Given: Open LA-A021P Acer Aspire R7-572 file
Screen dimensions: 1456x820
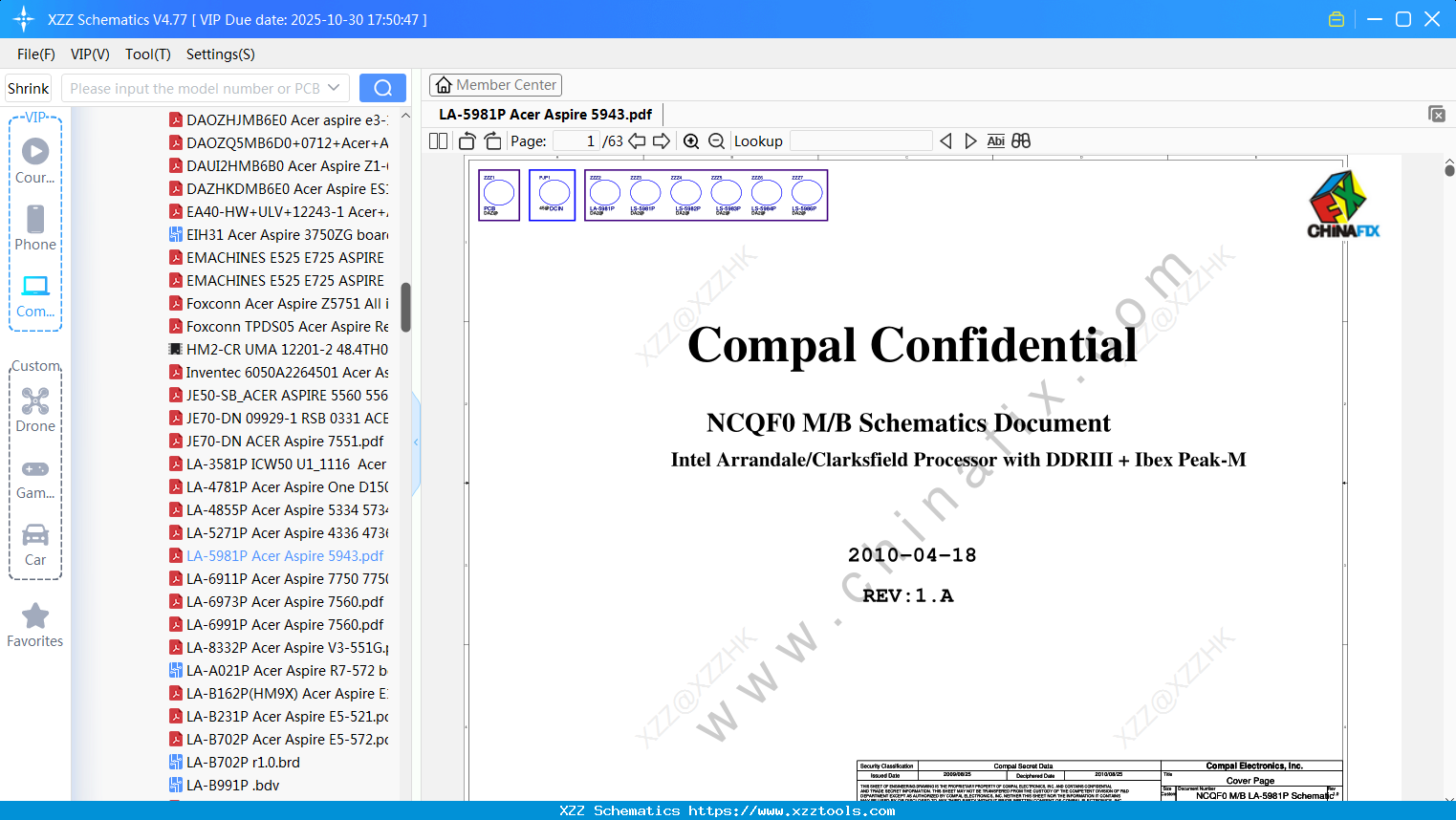Looking at the screenshot, I should tap(278, 671).
